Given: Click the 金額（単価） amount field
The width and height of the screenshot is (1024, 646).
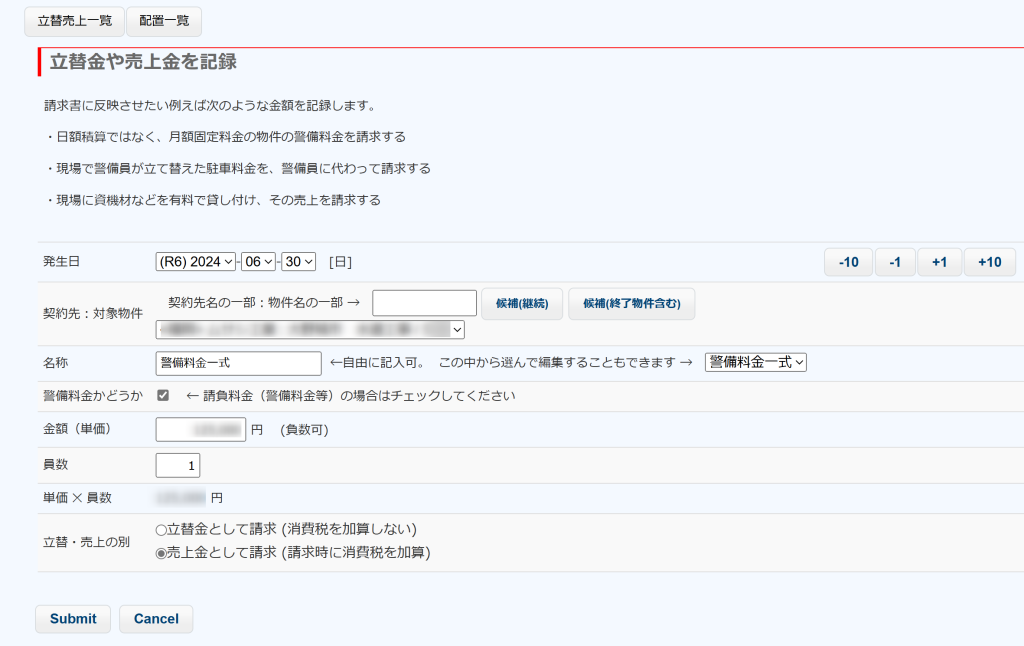Looking at the screenshot, I should [x=201, y=430].
